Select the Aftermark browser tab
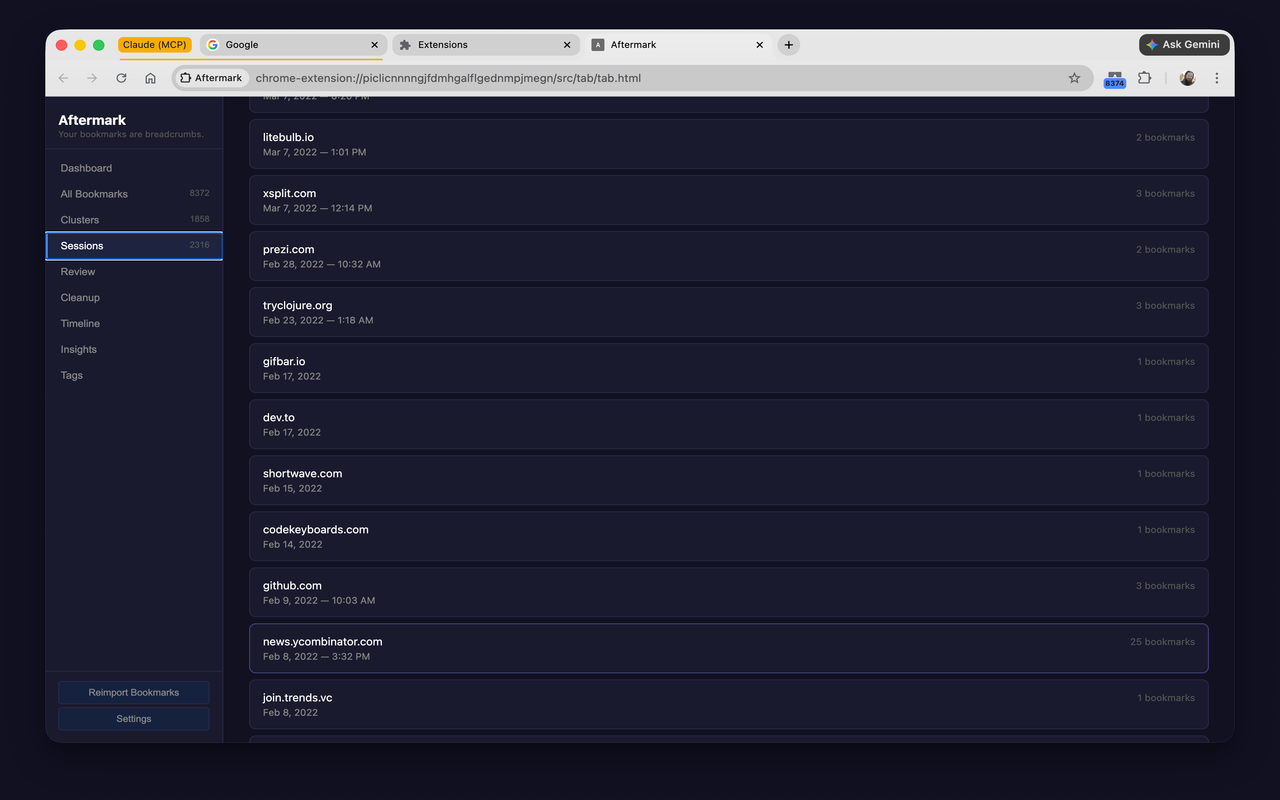Viewport: 1280px width, 800px height. 677,45
